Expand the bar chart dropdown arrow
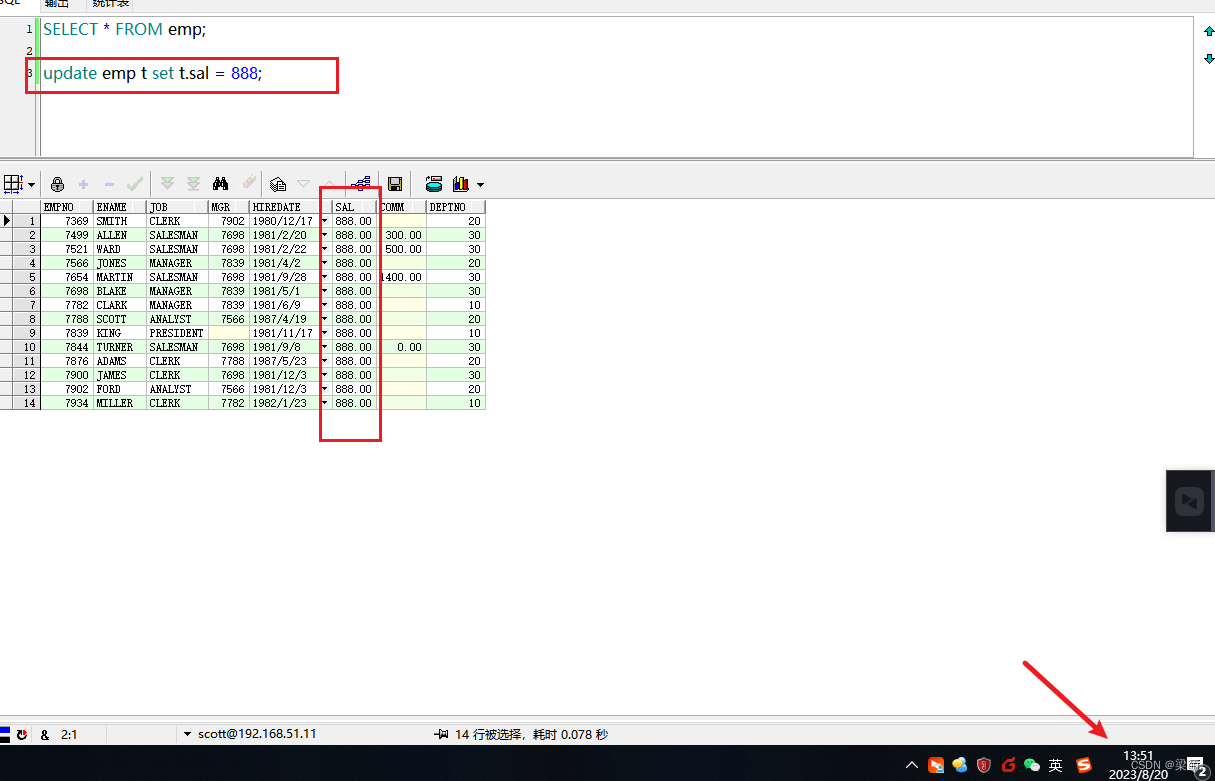 [x=480, y=185]
